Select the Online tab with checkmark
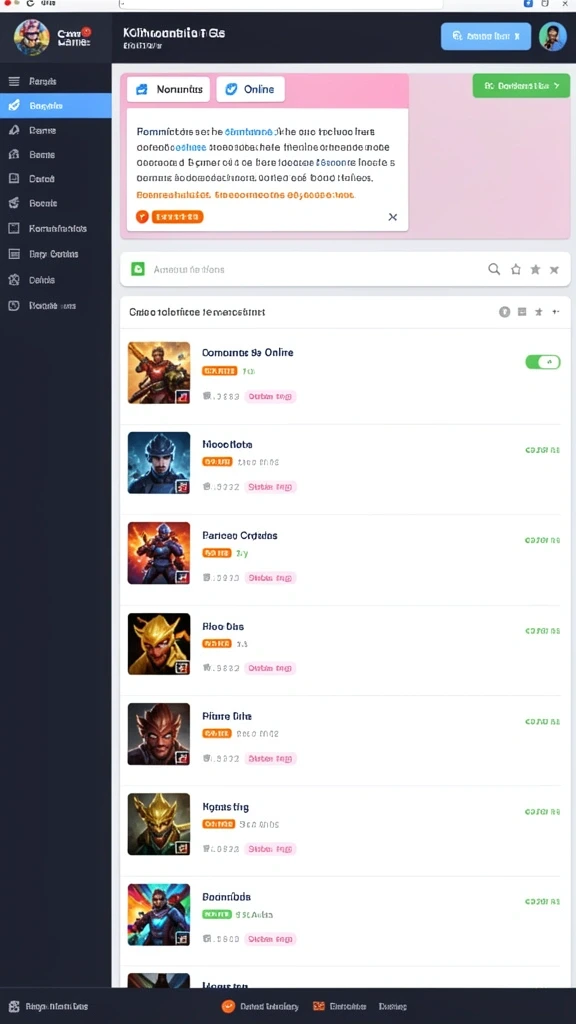This screenshot has width=576, height=1024. click(x=250, y=89)
